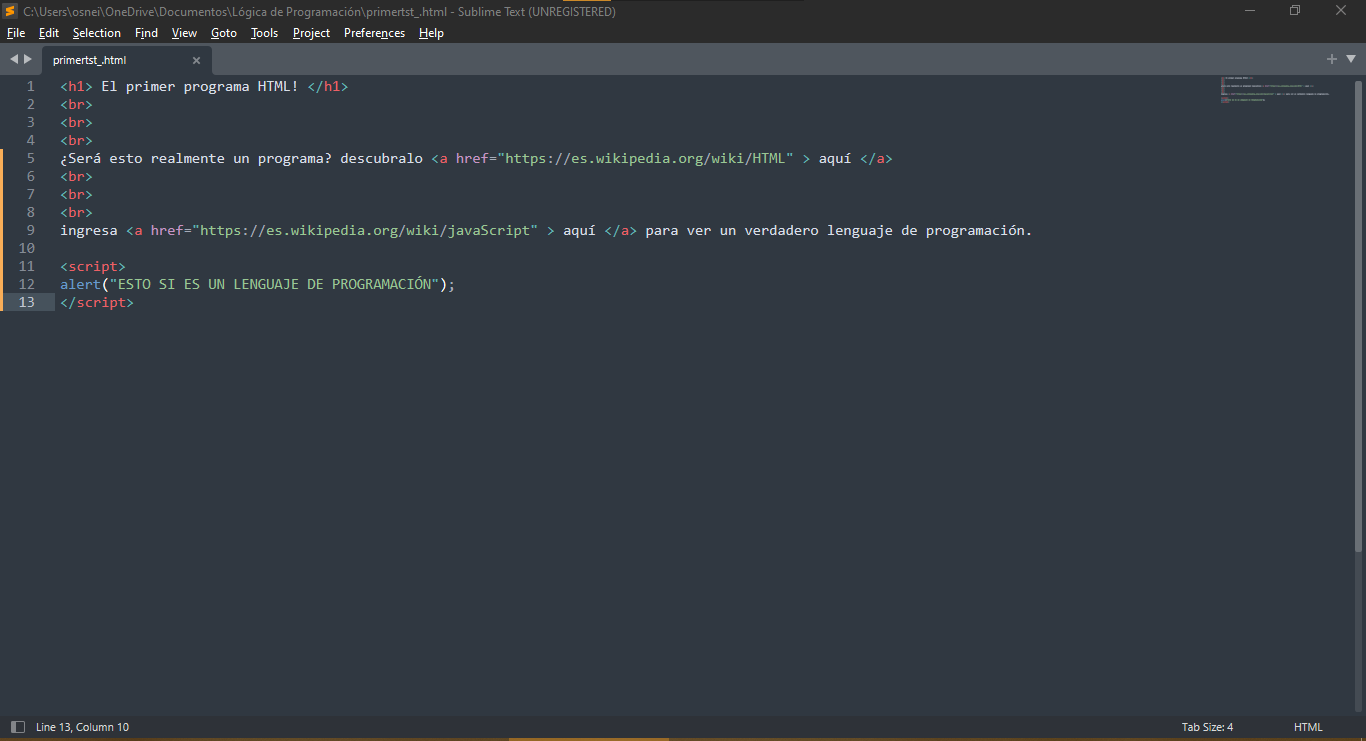Click the minimap code preview
This screenshot has width=1366, height=741.
point(1275,90)
